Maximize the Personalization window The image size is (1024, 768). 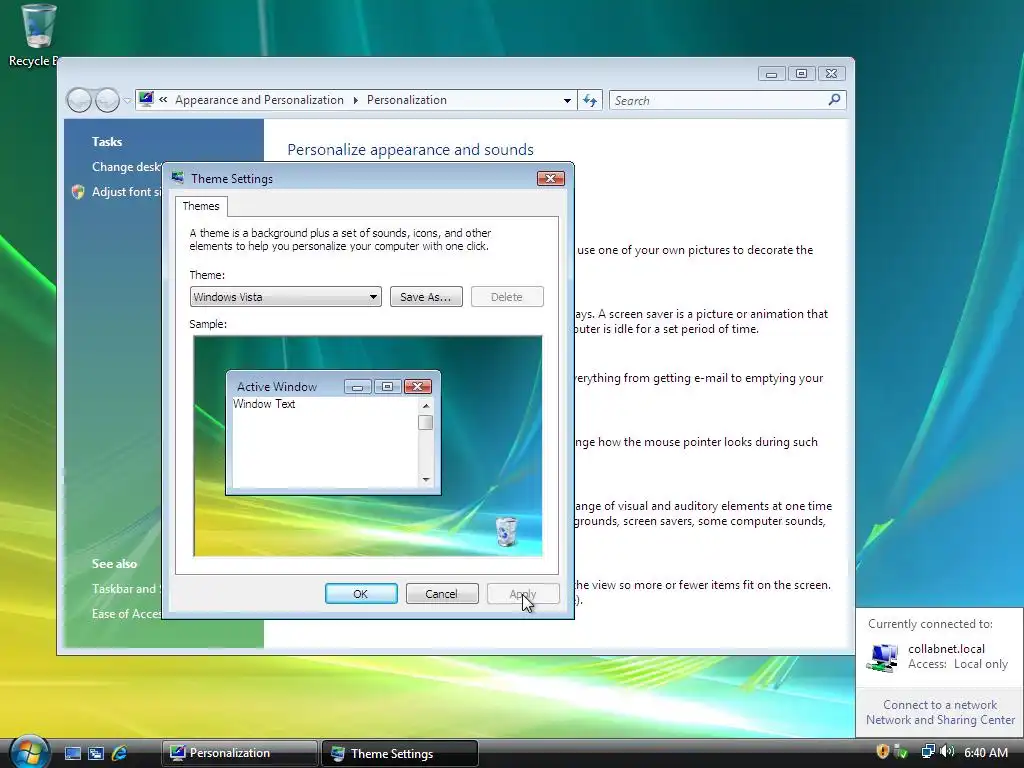pyautogui.click(x=801, y=74)
